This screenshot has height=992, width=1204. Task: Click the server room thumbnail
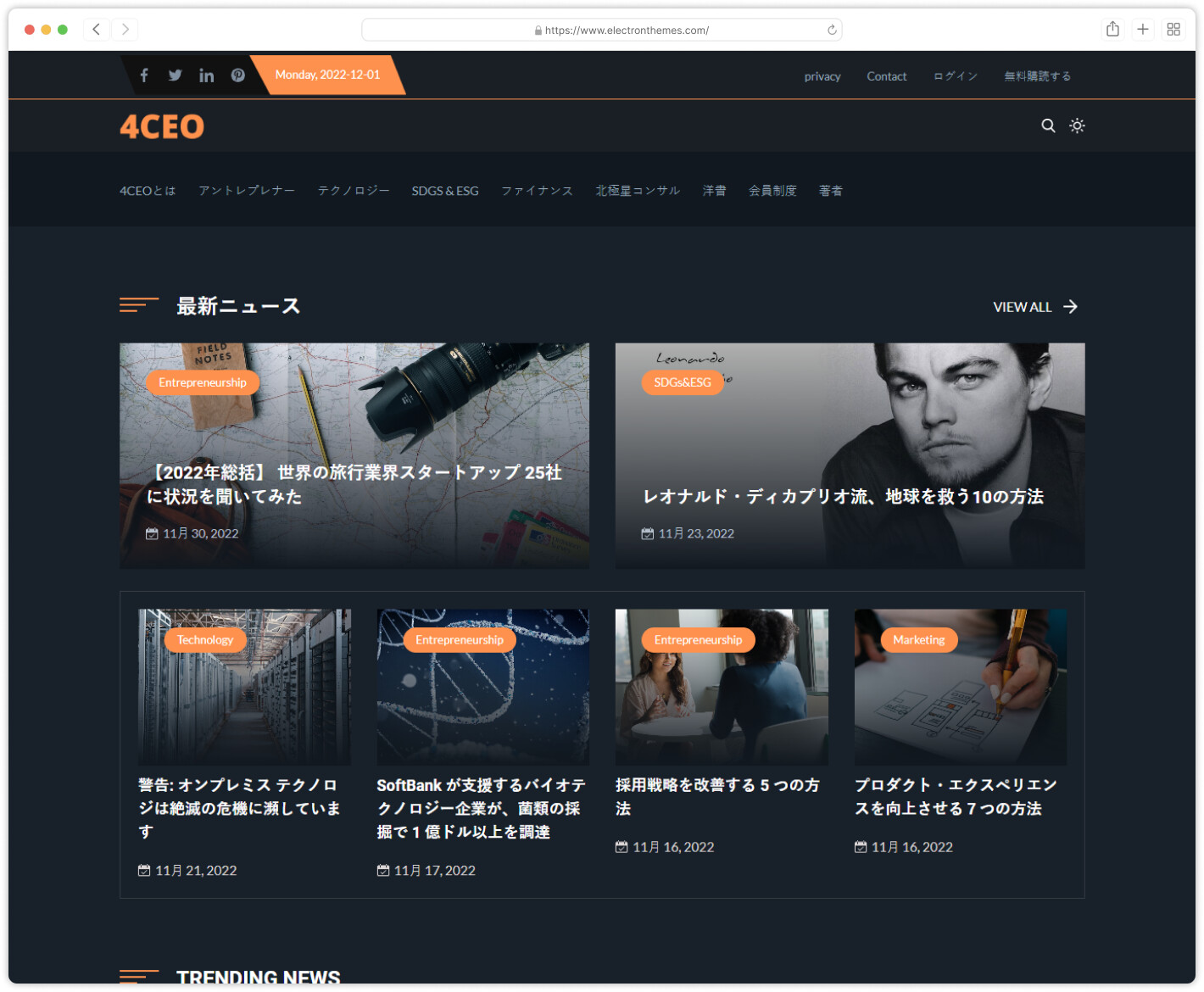244,687
